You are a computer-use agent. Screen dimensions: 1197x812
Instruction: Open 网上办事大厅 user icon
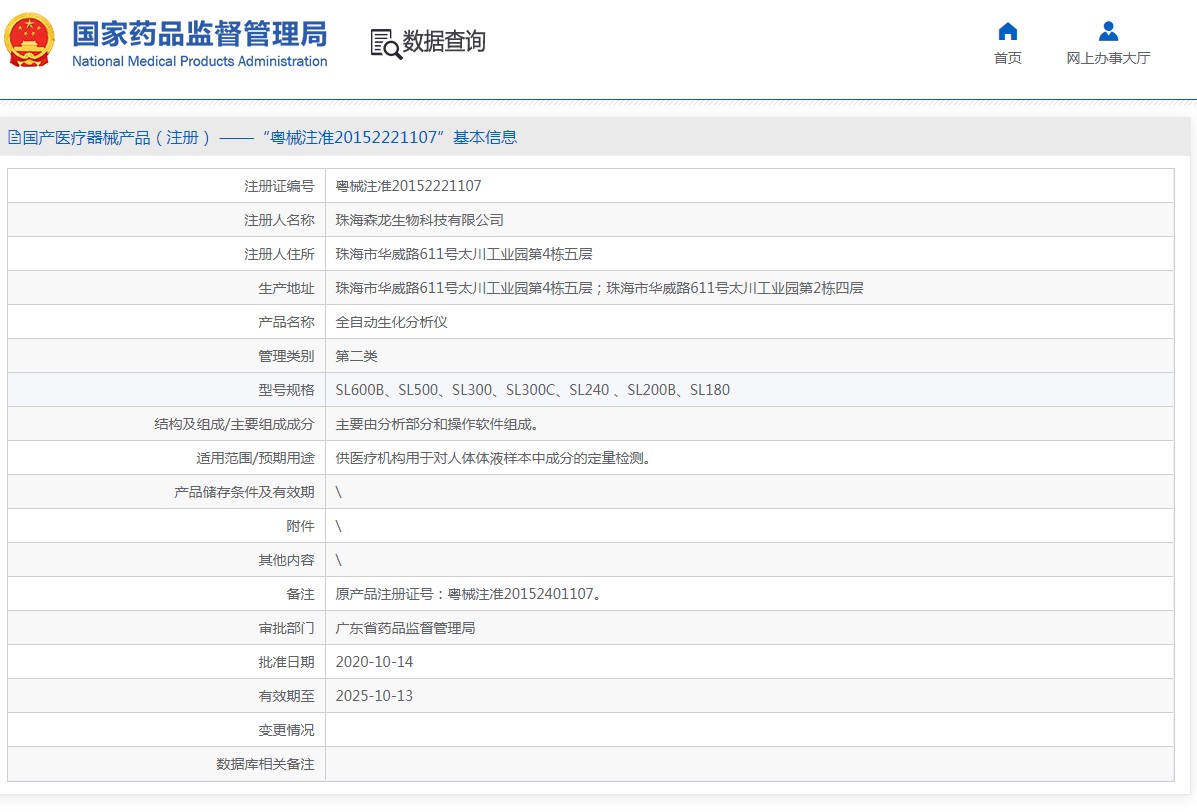1108,31
